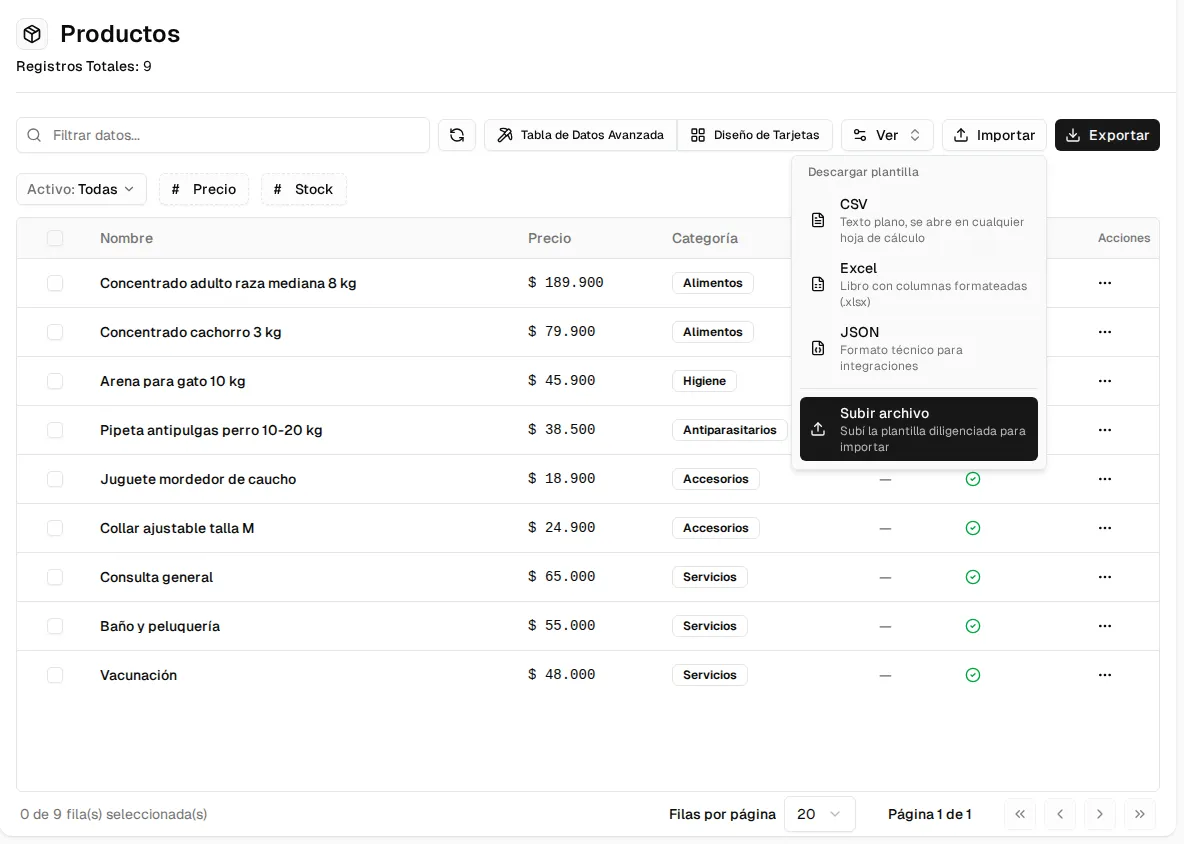Open actions menu for Vacunación
1184x844 pixels.
click(1105, 676)
